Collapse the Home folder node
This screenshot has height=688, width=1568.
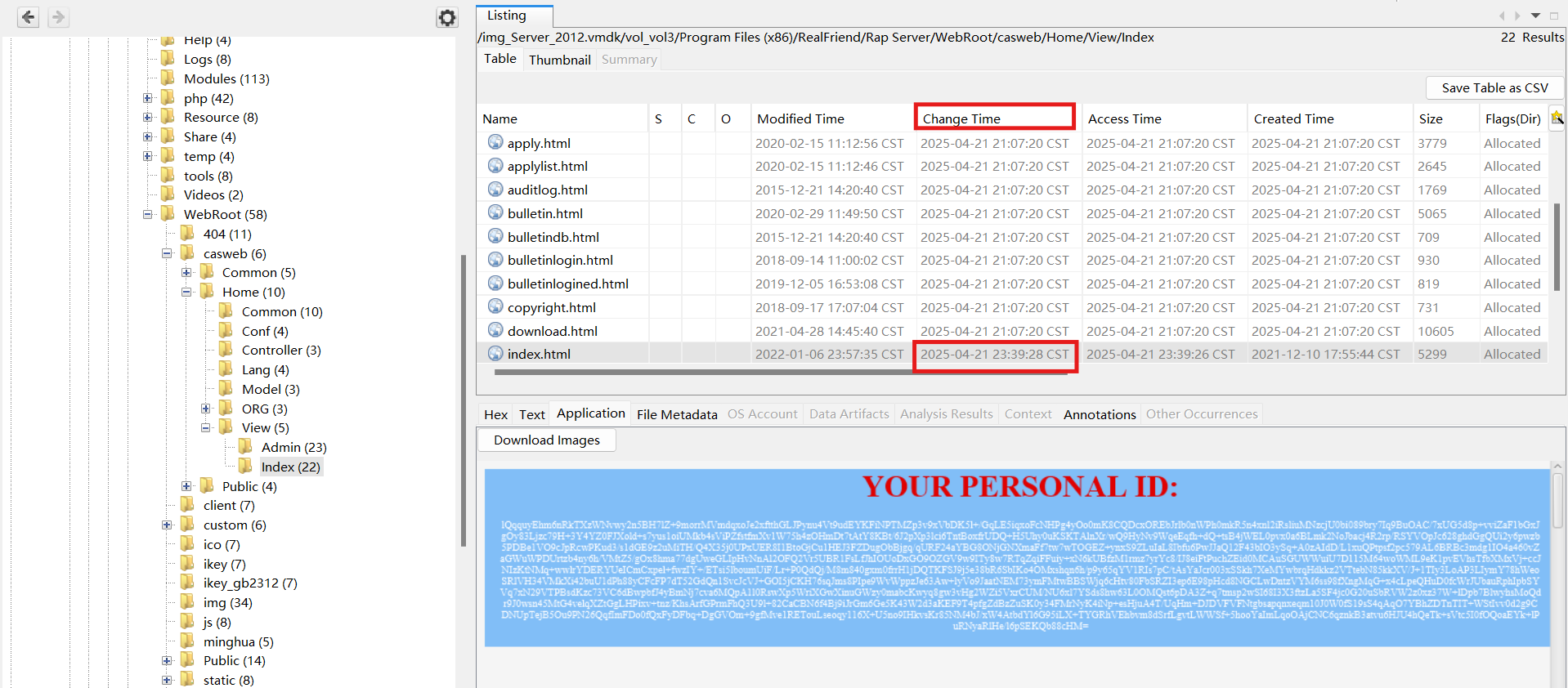tap(186, 292)
